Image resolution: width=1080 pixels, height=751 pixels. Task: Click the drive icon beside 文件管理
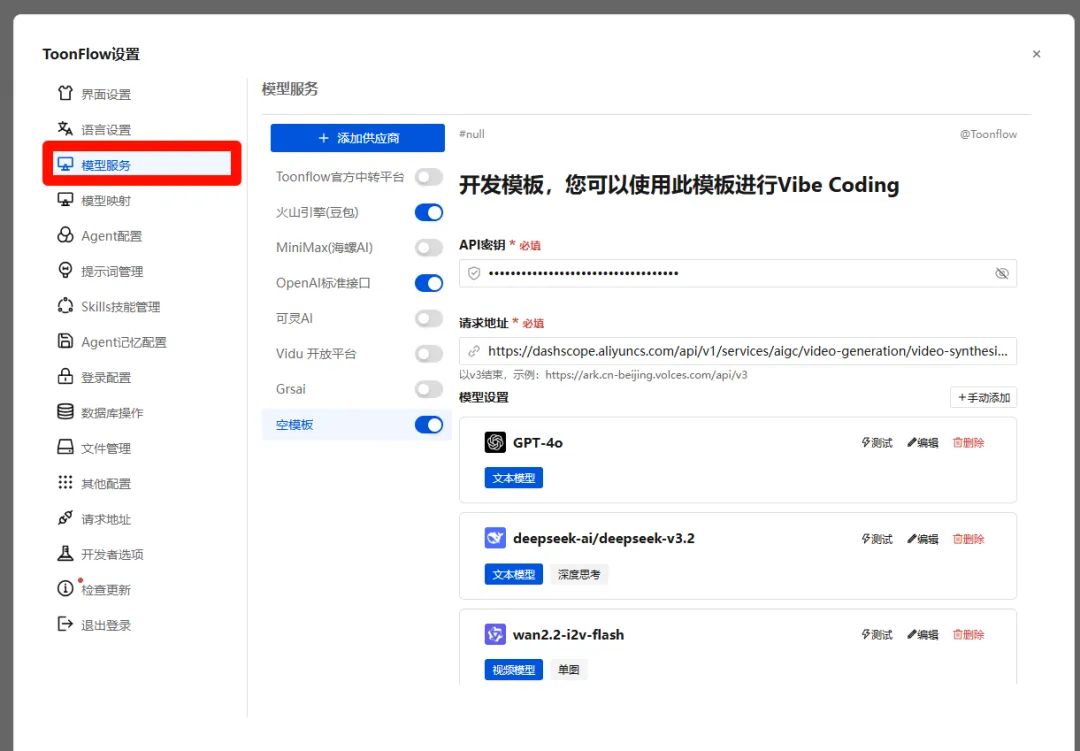(65, 447)
